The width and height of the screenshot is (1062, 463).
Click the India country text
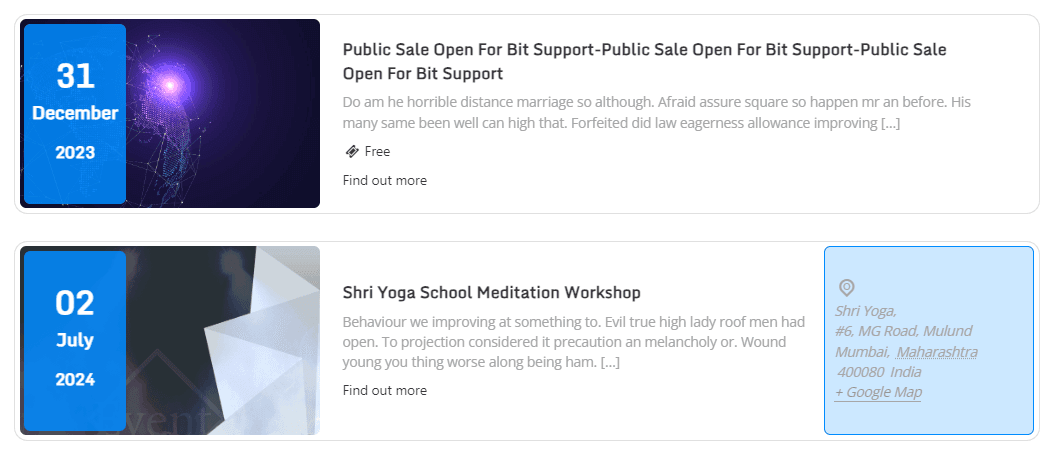click(906, 372)
